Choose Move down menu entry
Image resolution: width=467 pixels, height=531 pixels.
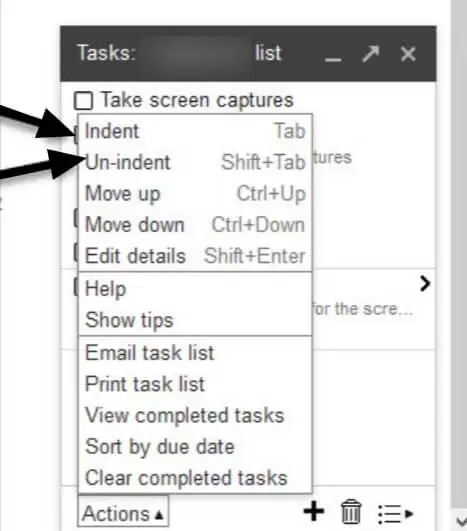[195, 225]
